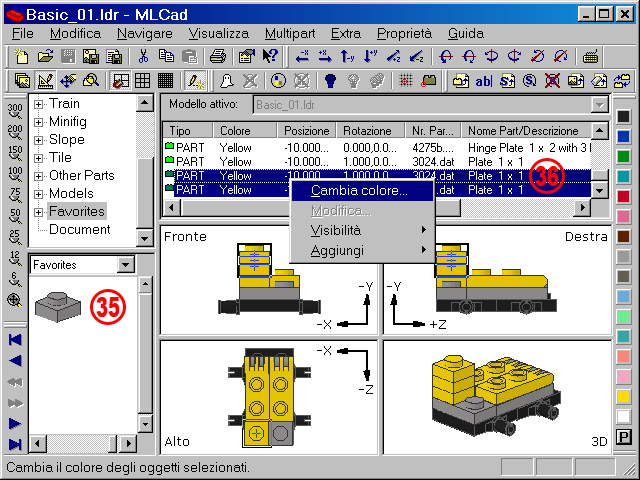Click the zoom 50 magnifier icon
This screenshot has width=640, height=480.
(15, 217)
